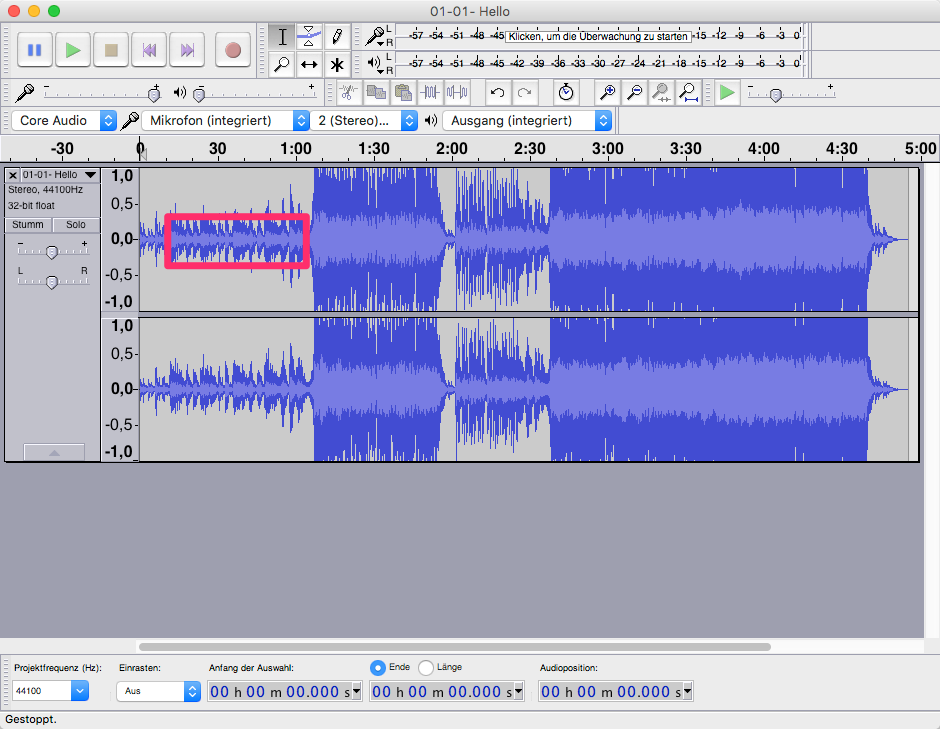Select the Zoom (magnifier) tool
940x729 pixels.
pyautogui.click(x=281, y=64)
